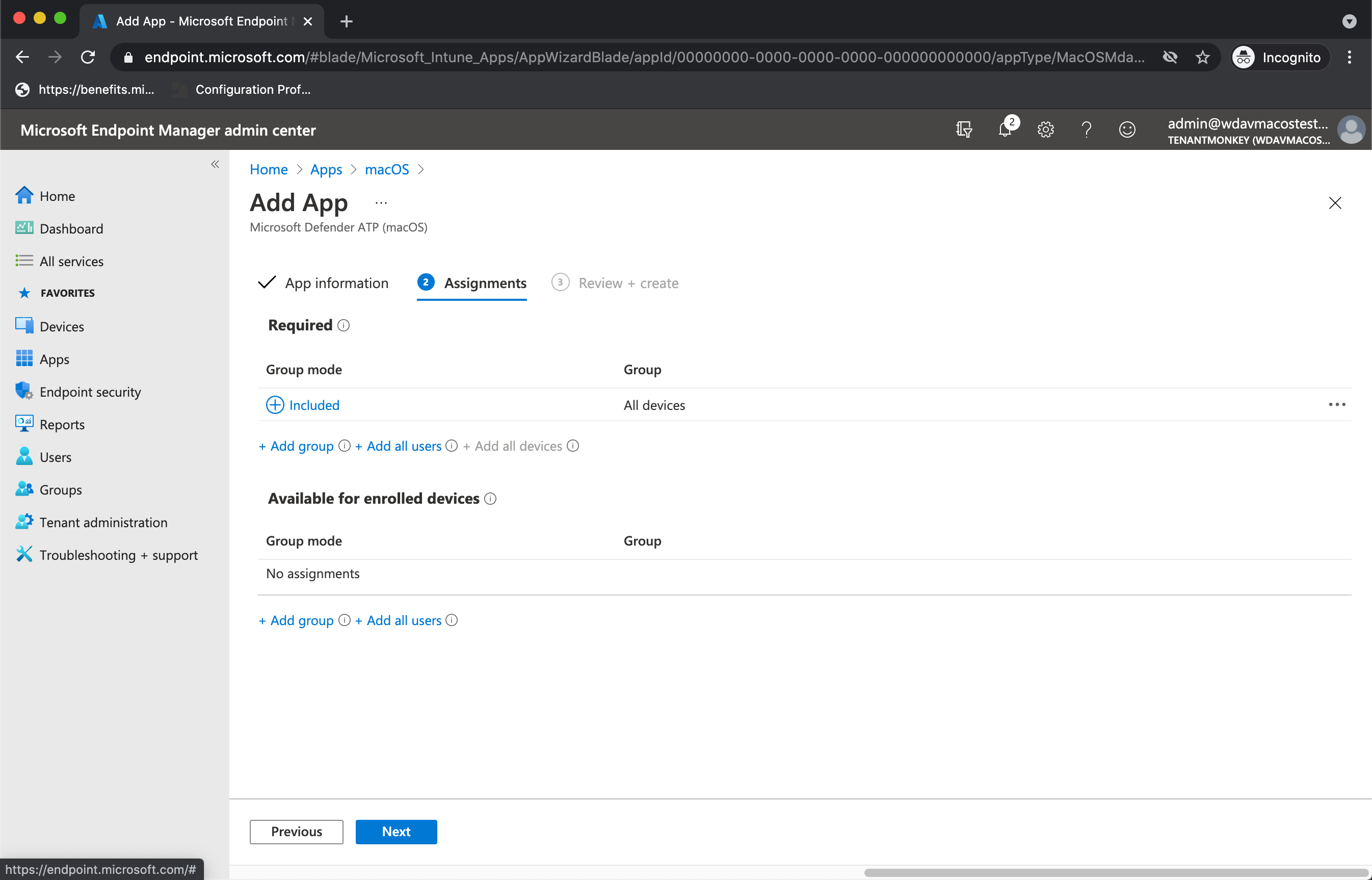Click info icon next to Required
This screenshot has width=1372, height=880.
coord(344,325)
